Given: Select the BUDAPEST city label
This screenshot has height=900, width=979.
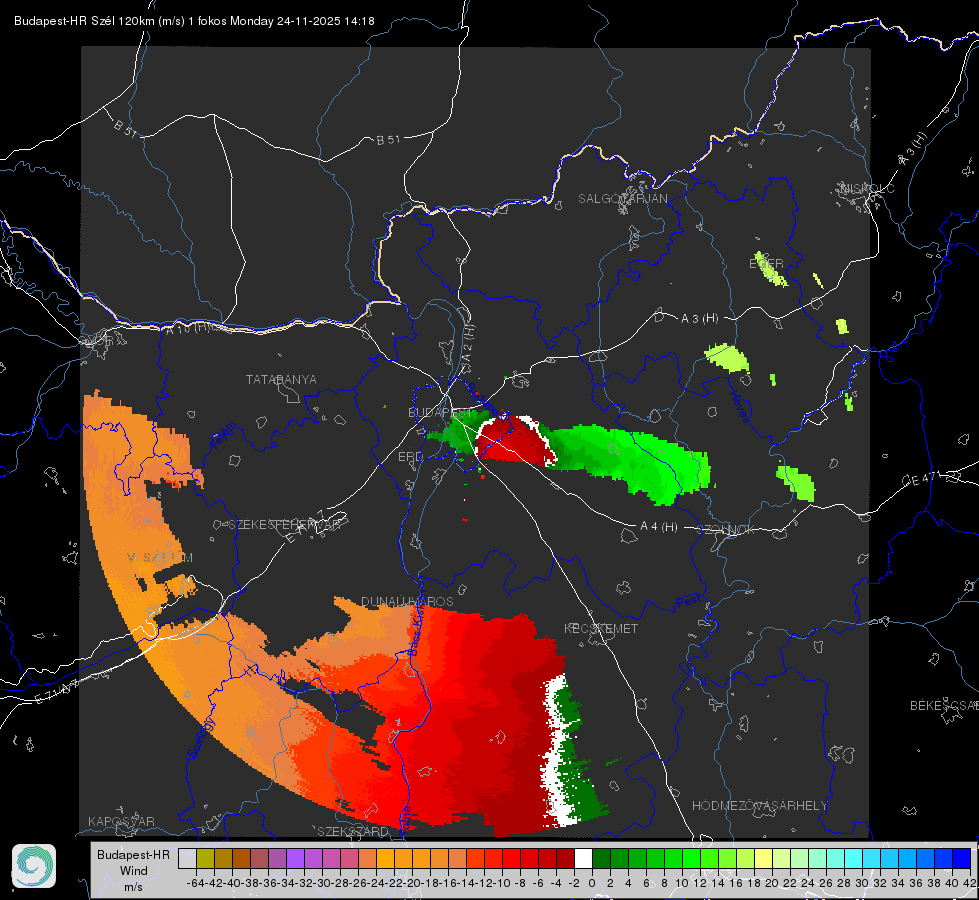Looking at the screenshot, I should click(440, 412).
